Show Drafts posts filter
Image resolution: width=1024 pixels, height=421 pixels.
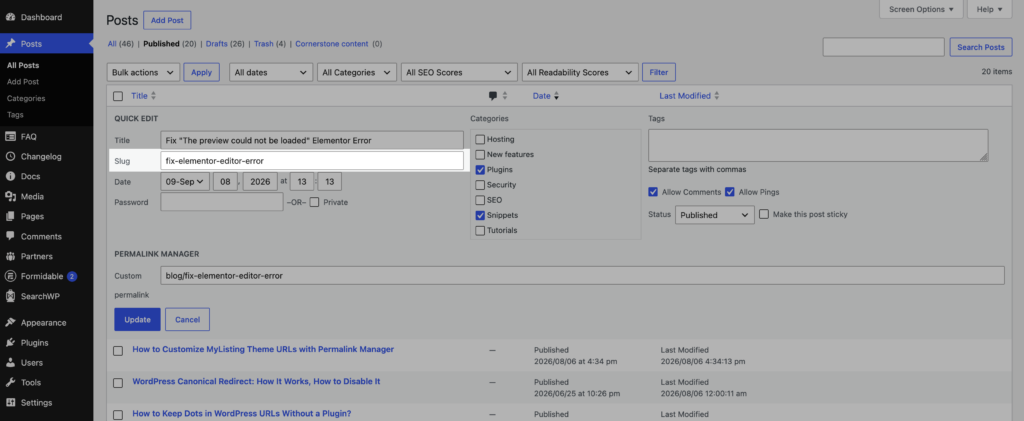216,44
